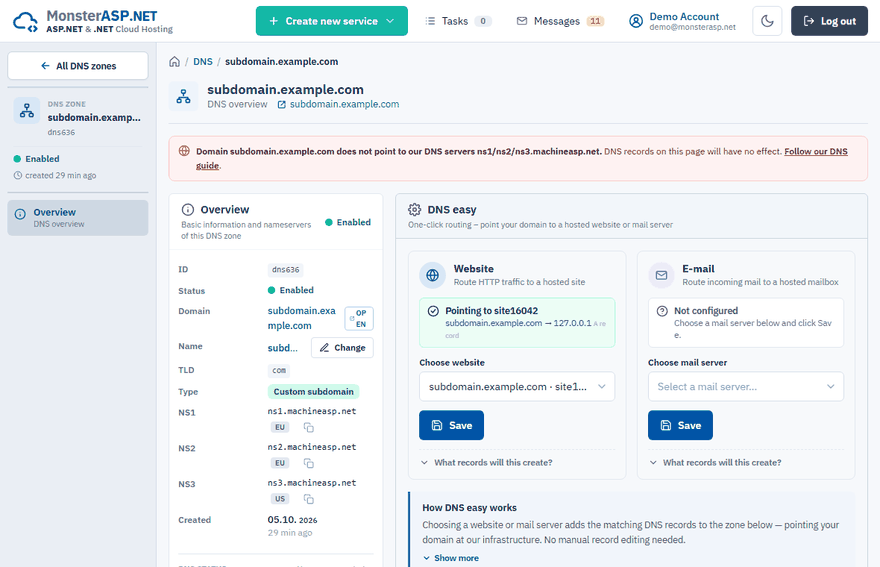Click the Website globe icon
Screen dimensions: 880x567
coord(433,275)
